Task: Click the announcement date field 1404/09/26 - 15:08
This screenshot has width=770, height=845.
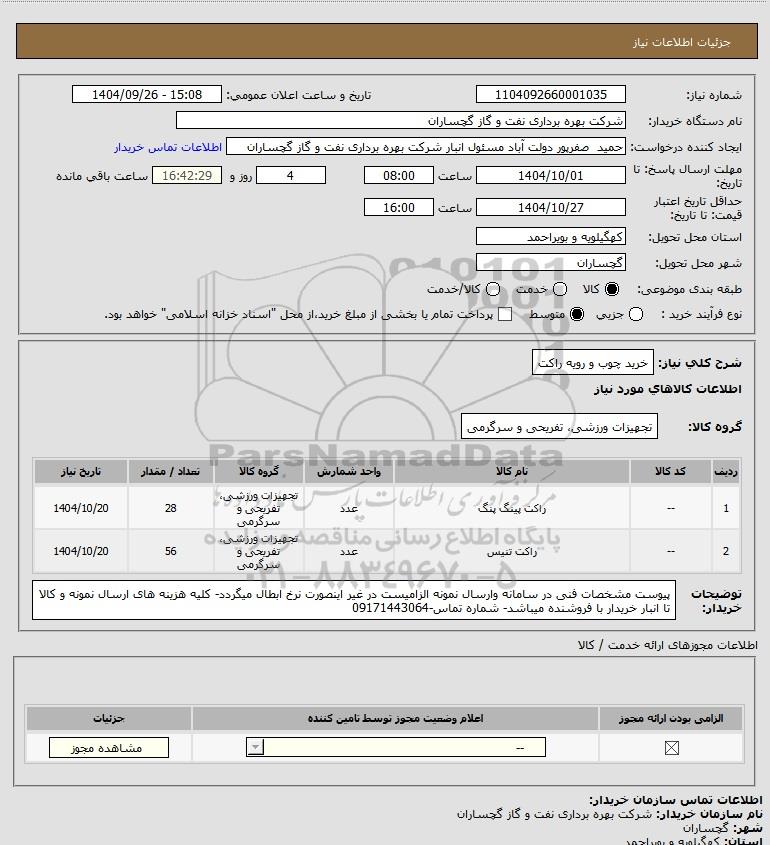Action: (147, 94)
